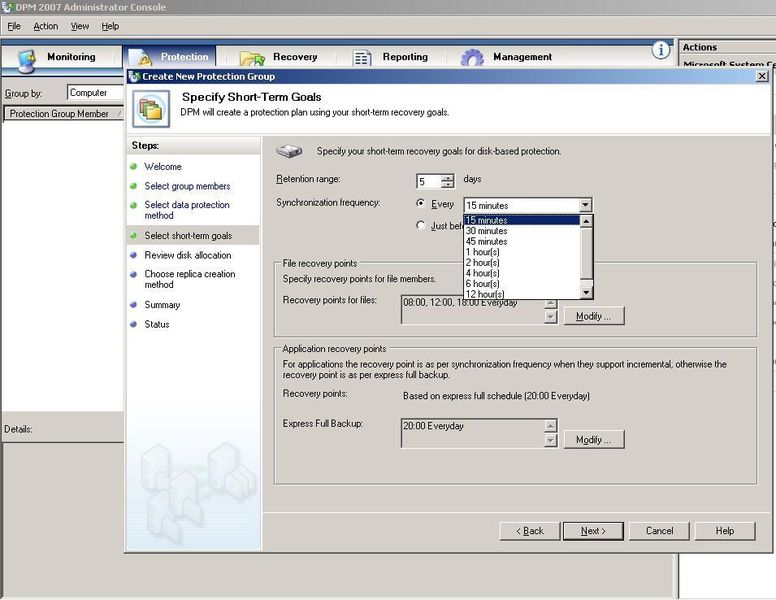Click the 20:00 Everyday backup entry
This screenshot has width=776, height=600.
(x=433, y=426)
